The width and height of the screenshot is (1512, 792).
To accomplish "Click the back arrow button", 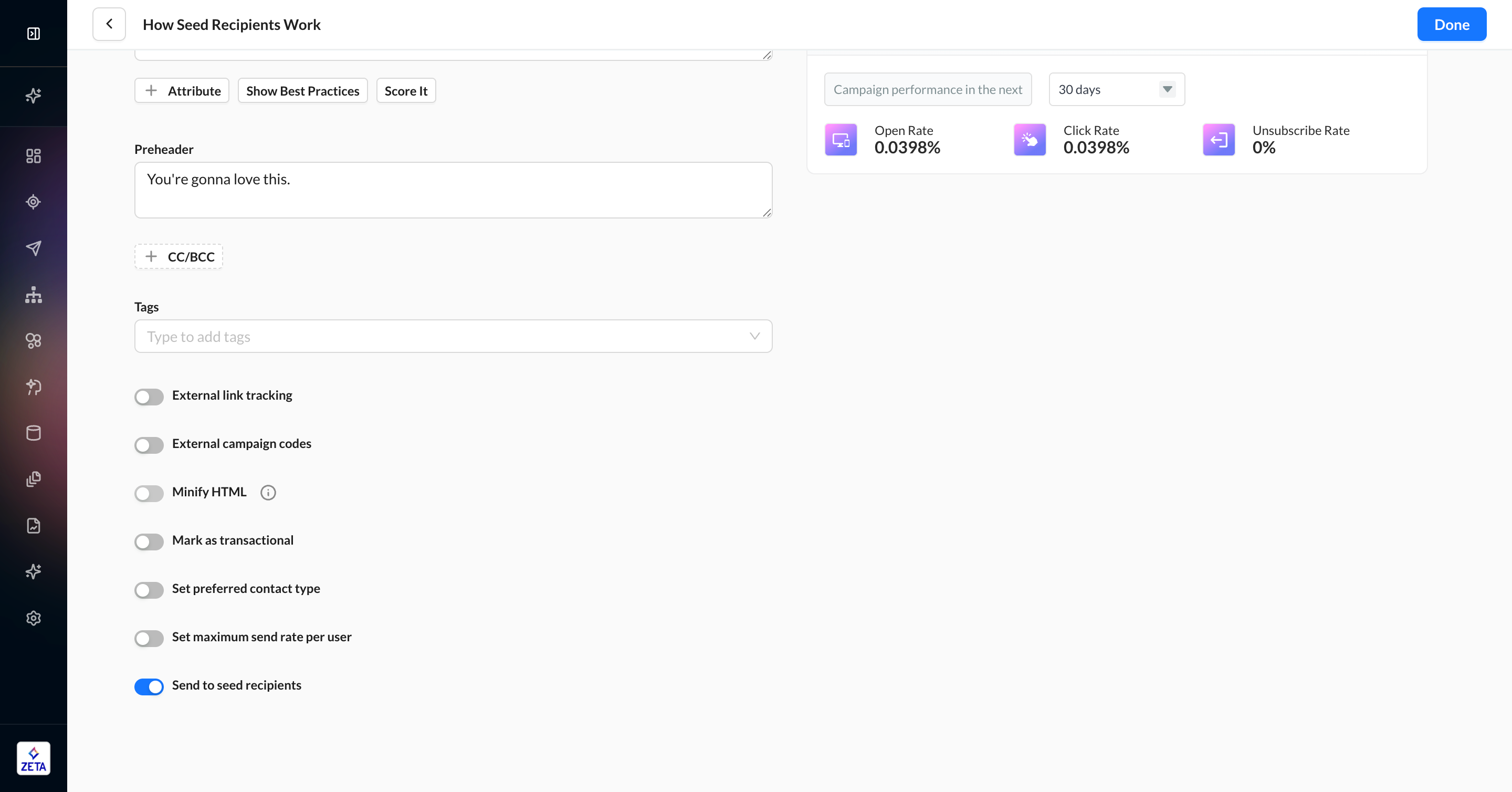I will pyautogui.click(x=109, y=24).
